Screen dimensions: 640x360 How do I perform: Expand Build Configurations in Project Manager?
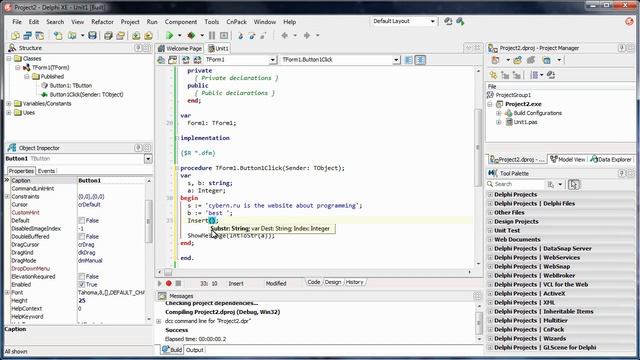499,113
